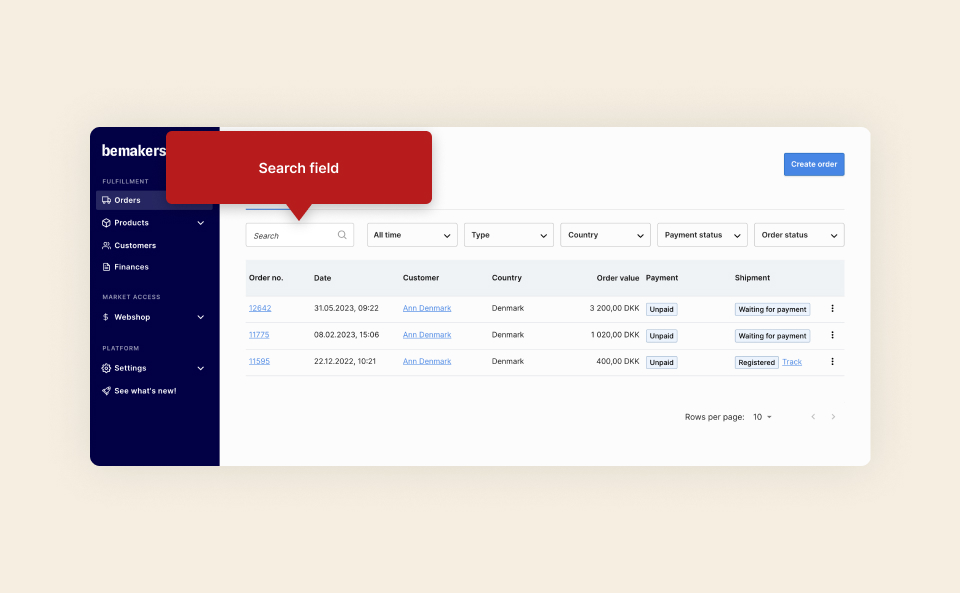960x593 pixels.
Task: Click the Customers people icon
Action: (x=107, y=245)
